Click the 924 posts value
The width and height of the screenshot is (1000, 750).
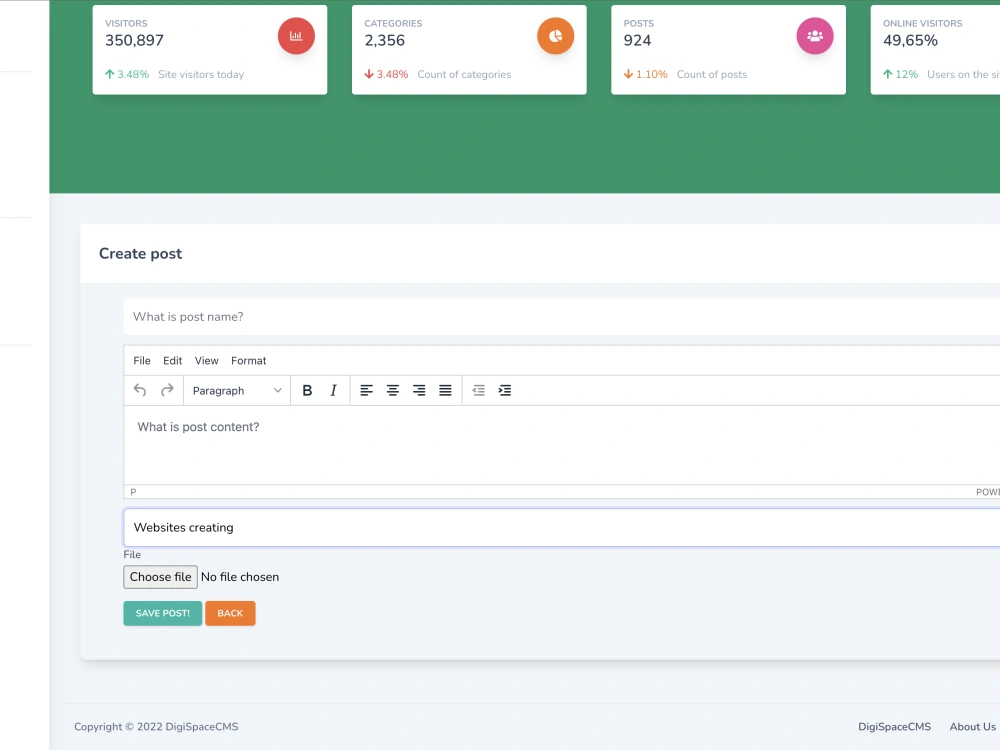click(x=637, y=40)
